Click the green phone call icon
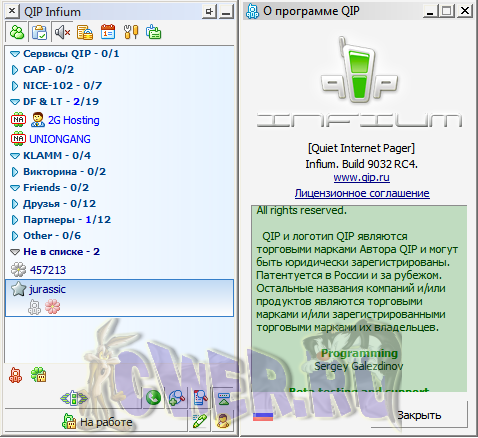This screenshot has height=438, width=478. click(153, 398)
